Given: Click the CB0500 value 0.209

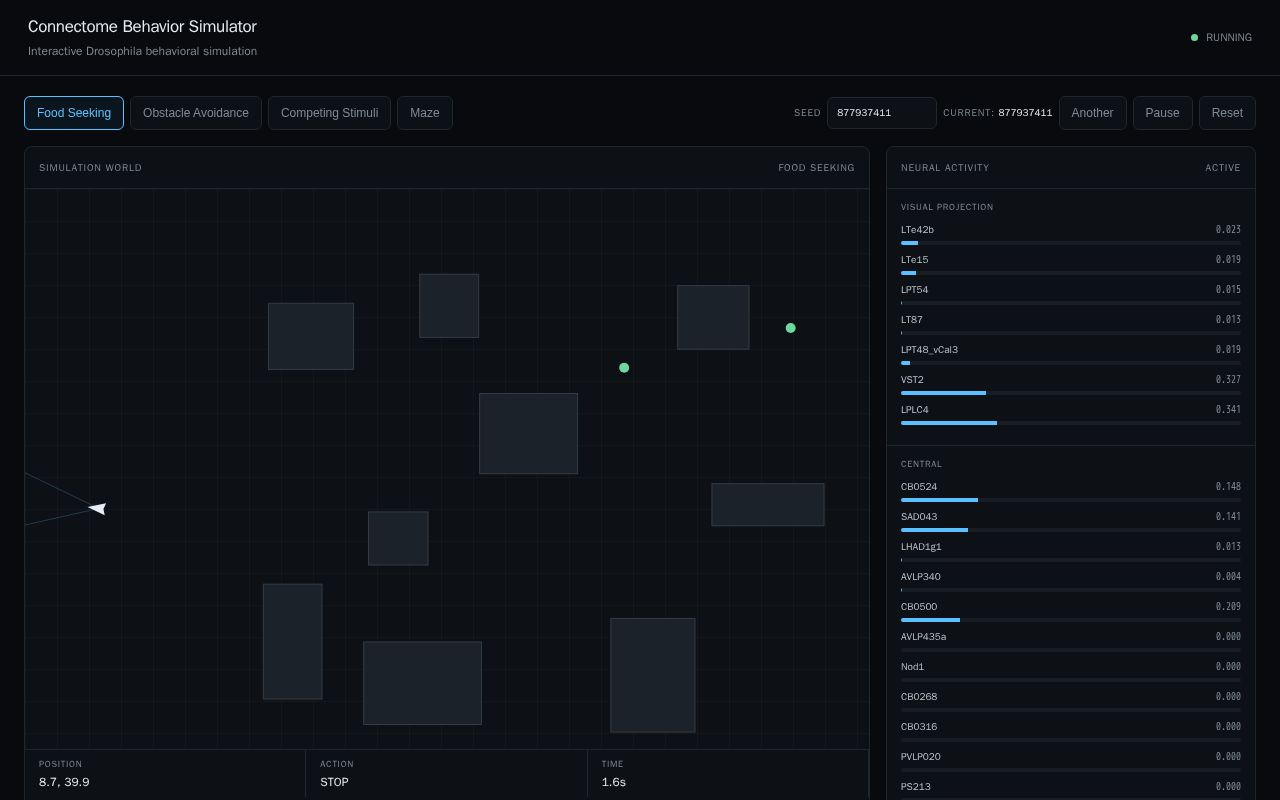Looking at the screenshot, I should click(x=1228, y=607).
